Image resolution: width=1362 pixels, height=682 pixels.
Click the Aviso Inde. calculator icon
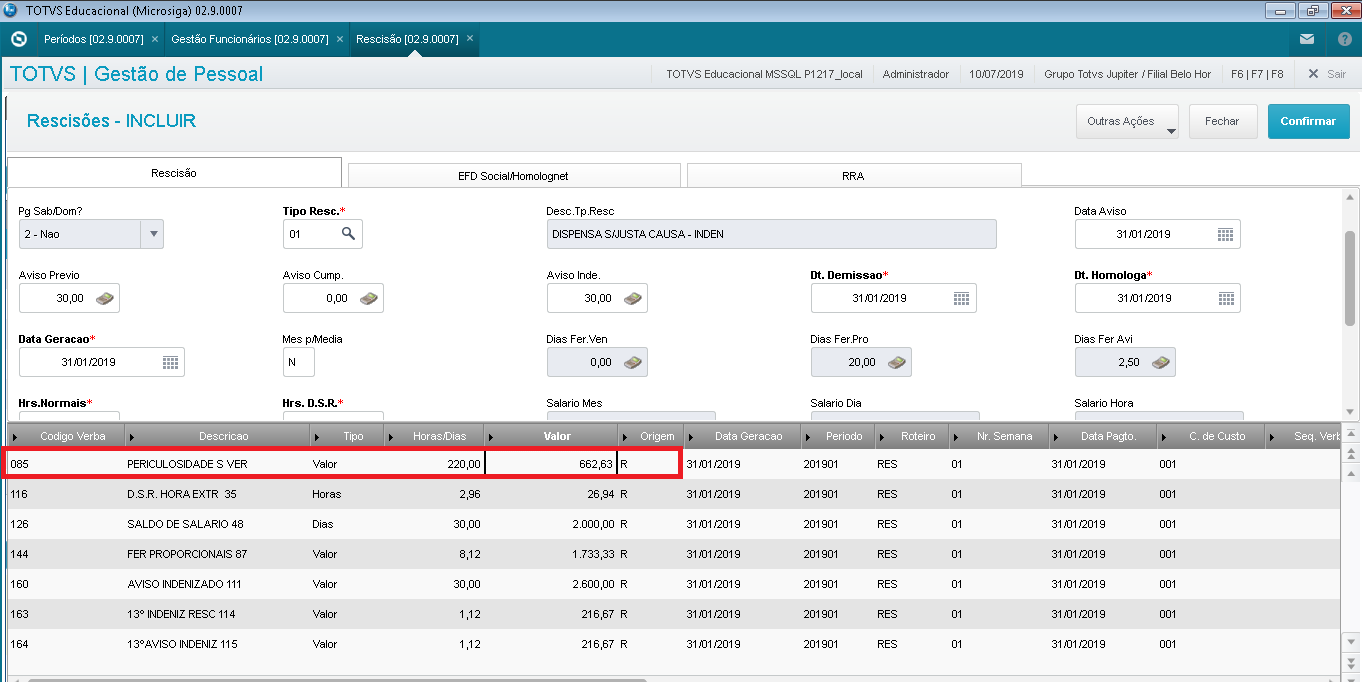(x=633, y=298)
